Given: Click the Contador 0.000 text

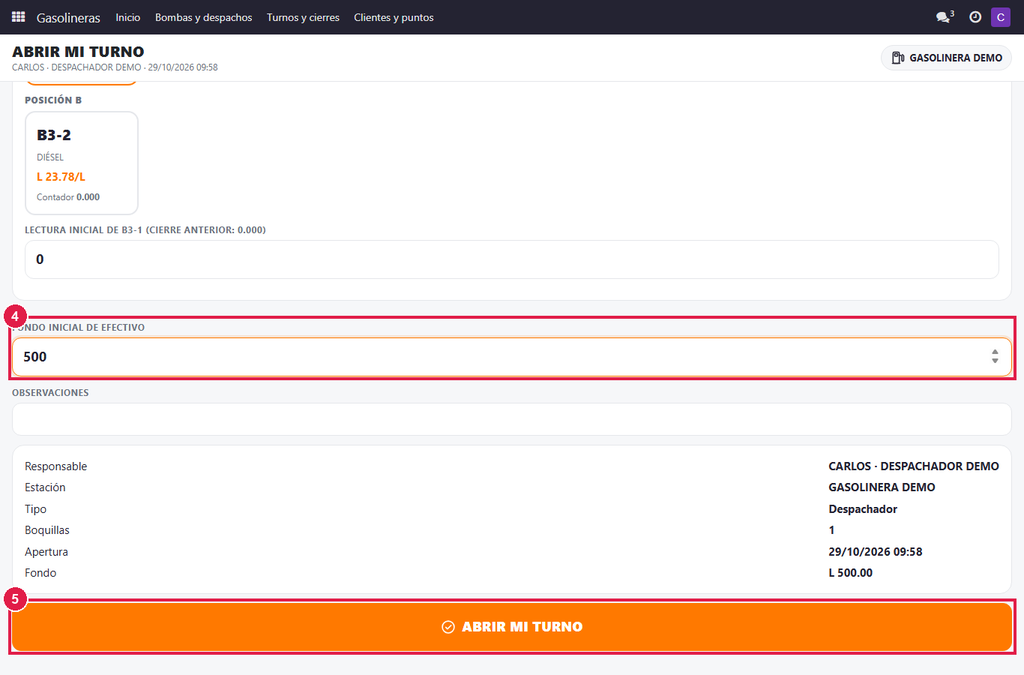Looking at the screenshot, I should [68, 197].
